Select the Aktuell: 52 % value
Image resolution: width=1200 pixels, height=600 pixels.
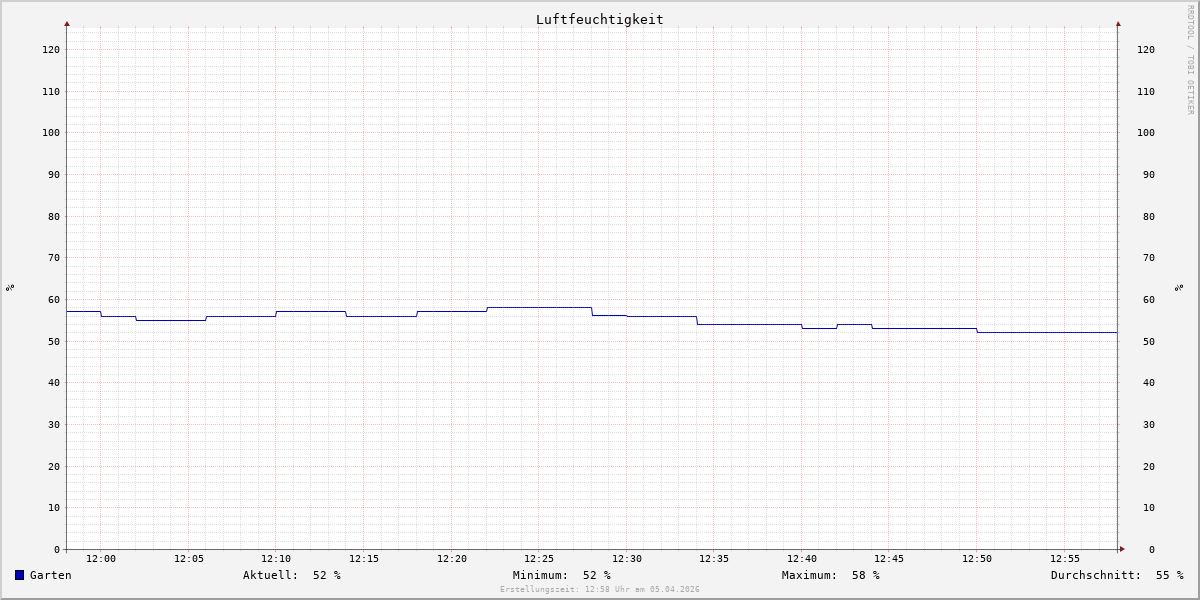292,575
